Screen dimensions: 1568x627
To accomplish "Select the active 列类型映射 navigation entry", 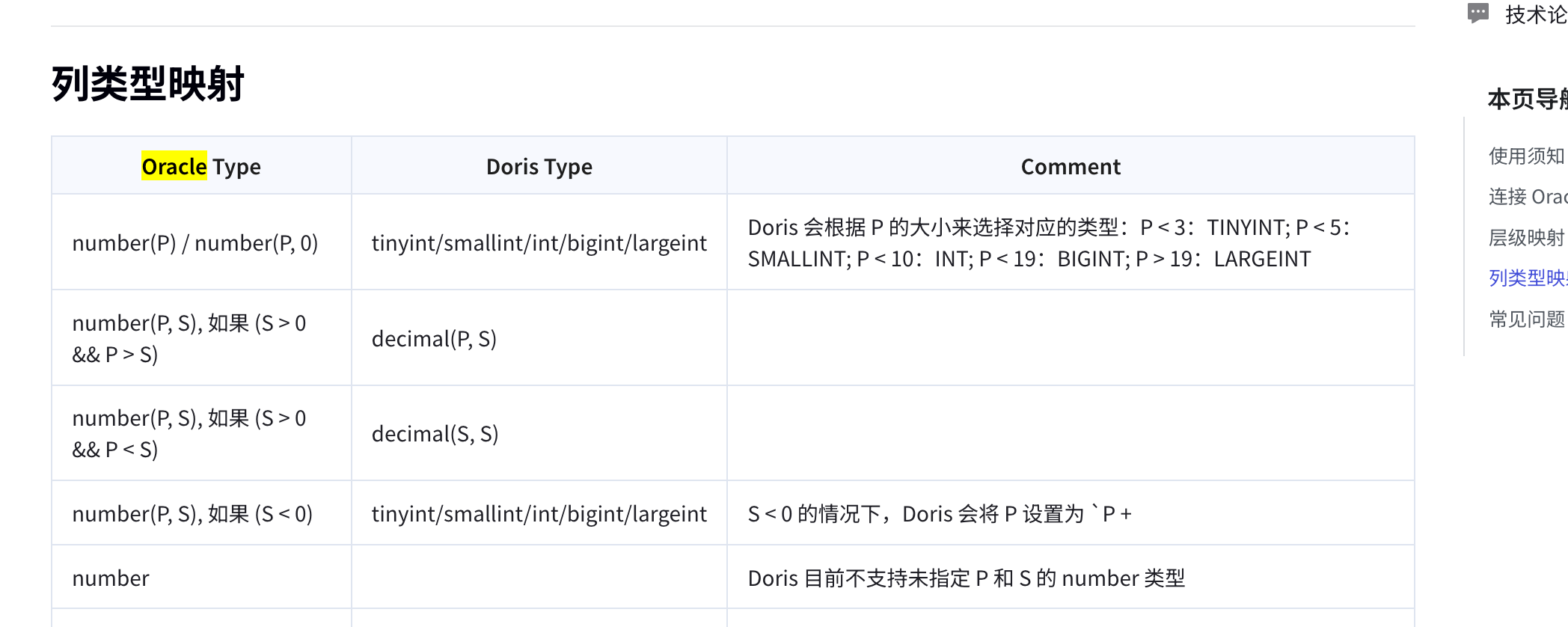I will [x=1527, y=278].
